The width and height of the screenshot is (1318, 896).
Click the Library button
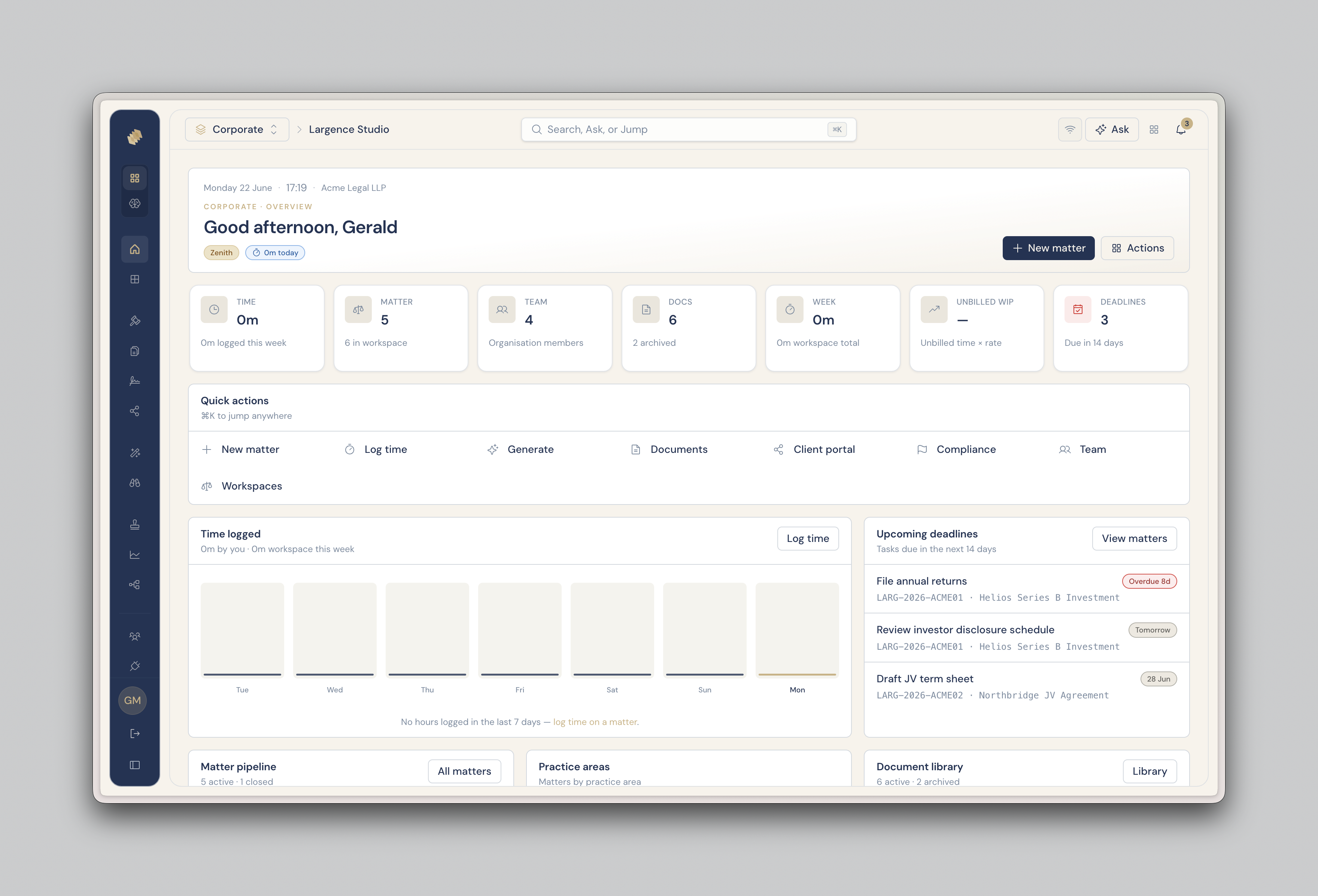click(1150, 771)
